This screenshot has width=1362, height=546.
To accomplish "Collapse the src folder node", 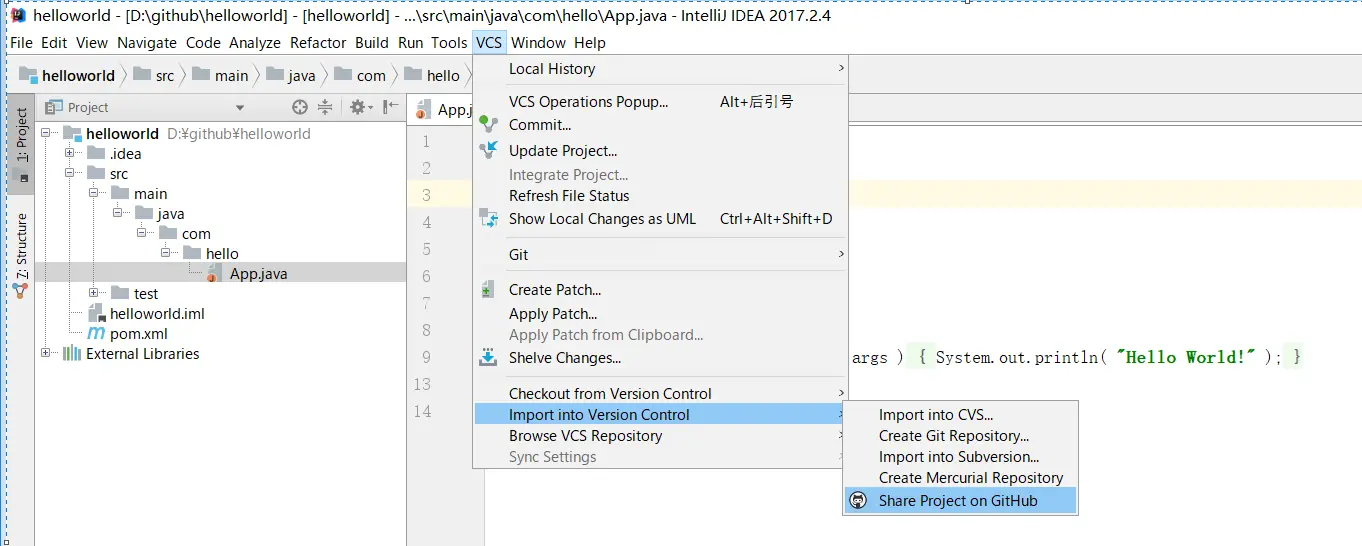I will (70, 173).
